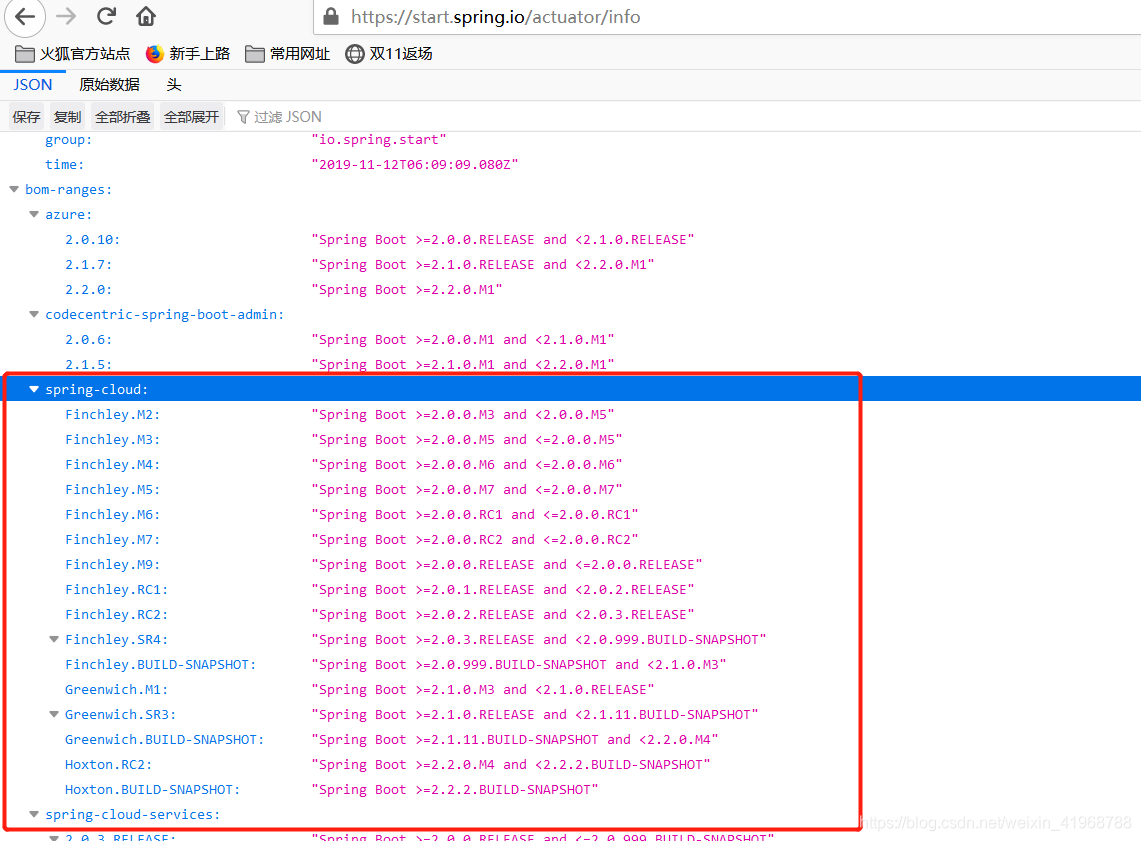Collapse the codecentric-spring-boot-admin node
Viewport: 1141px width, 841px height.
[x=33, y=314]
